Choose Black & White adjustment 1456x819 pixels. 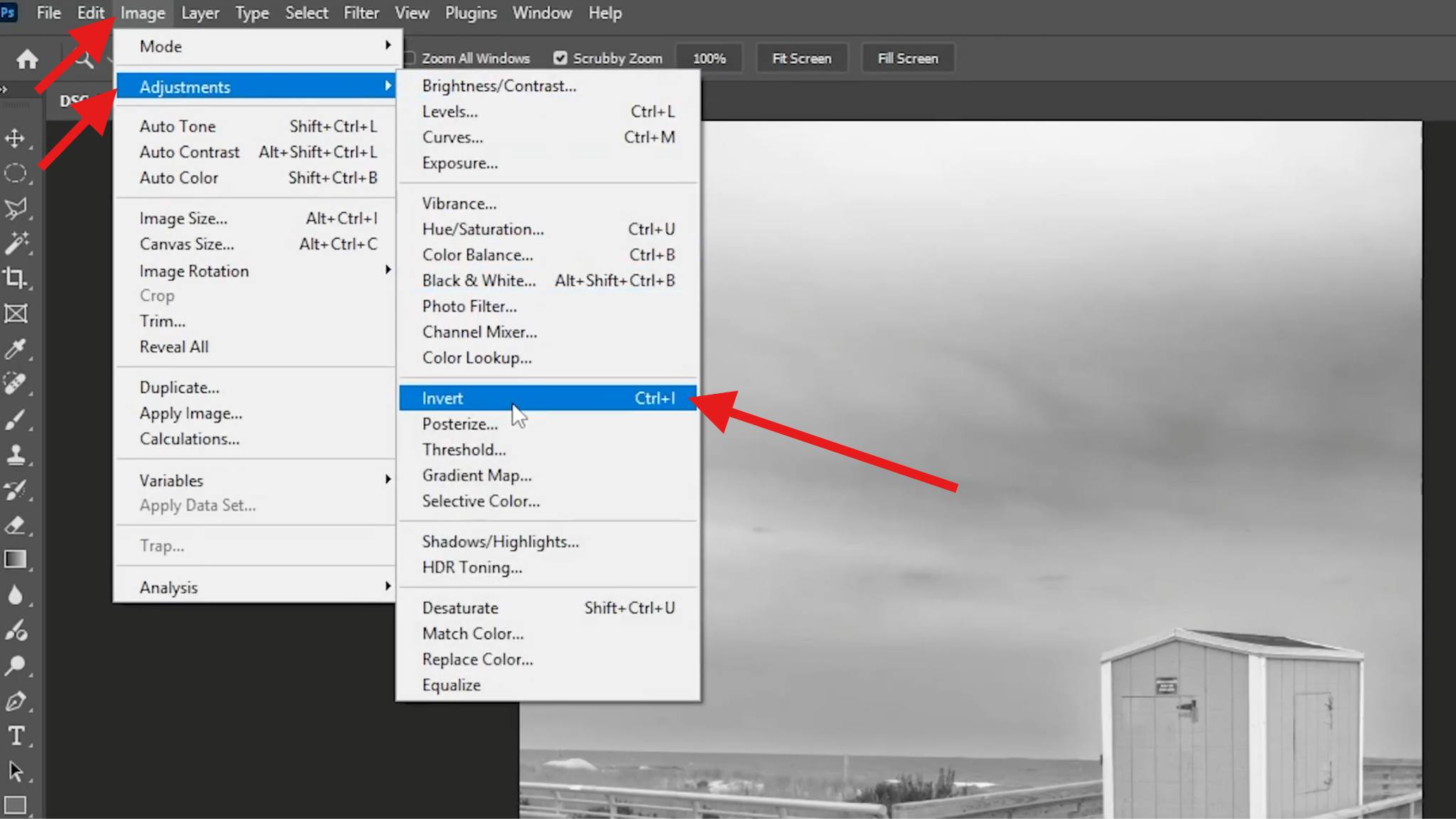coord(548,280)
